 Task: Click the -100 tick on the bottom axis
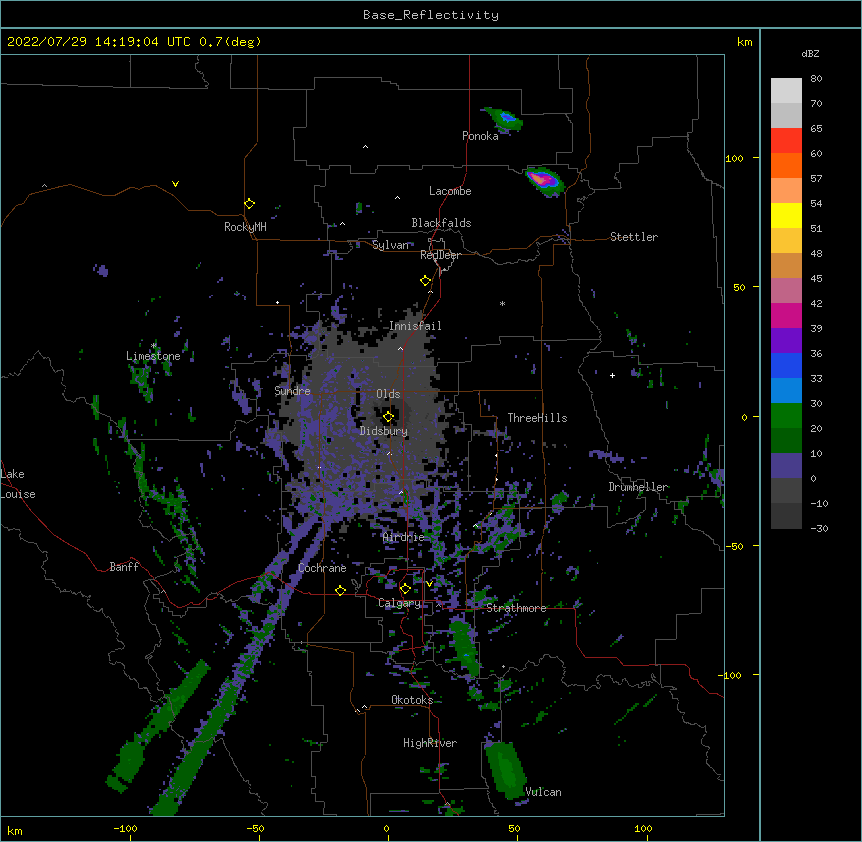(125, 828)
